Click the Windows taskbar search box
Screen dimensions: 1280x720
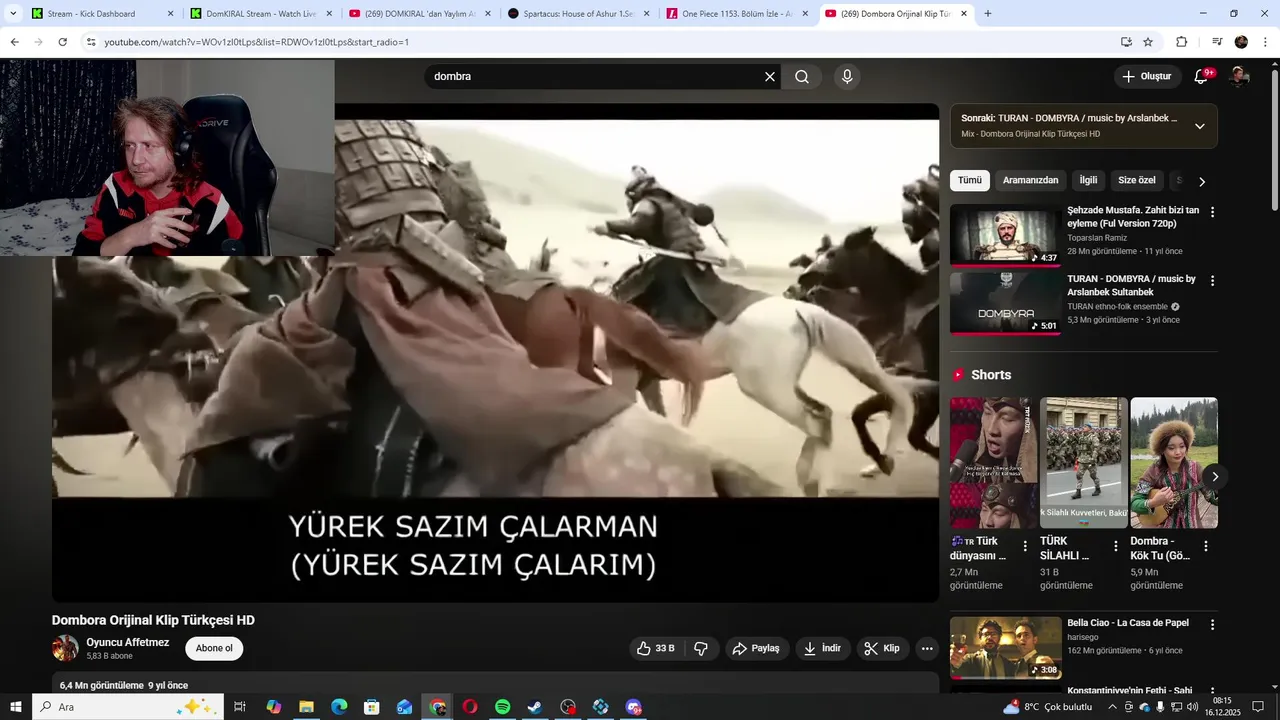point(129,707)
